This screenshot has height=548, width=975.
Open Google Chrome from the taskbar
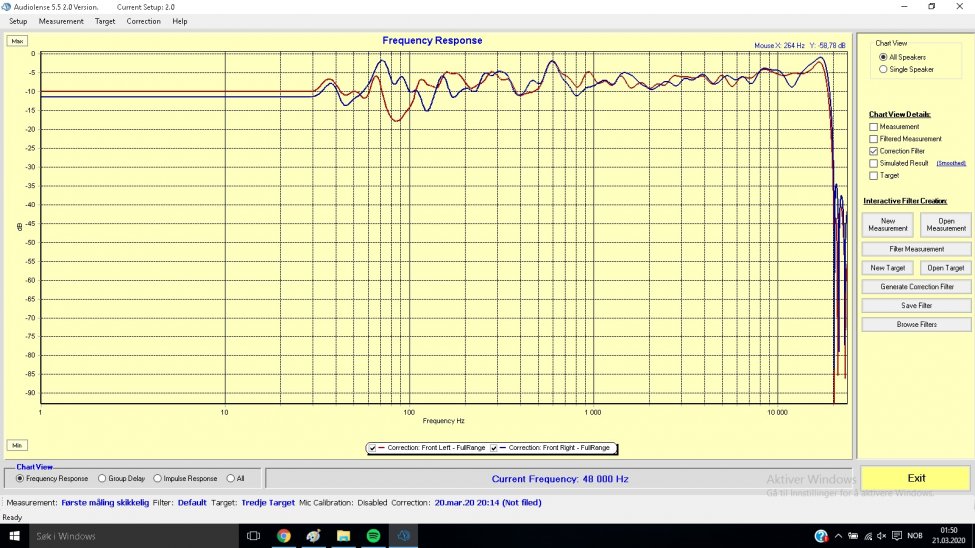pos(284,536)
